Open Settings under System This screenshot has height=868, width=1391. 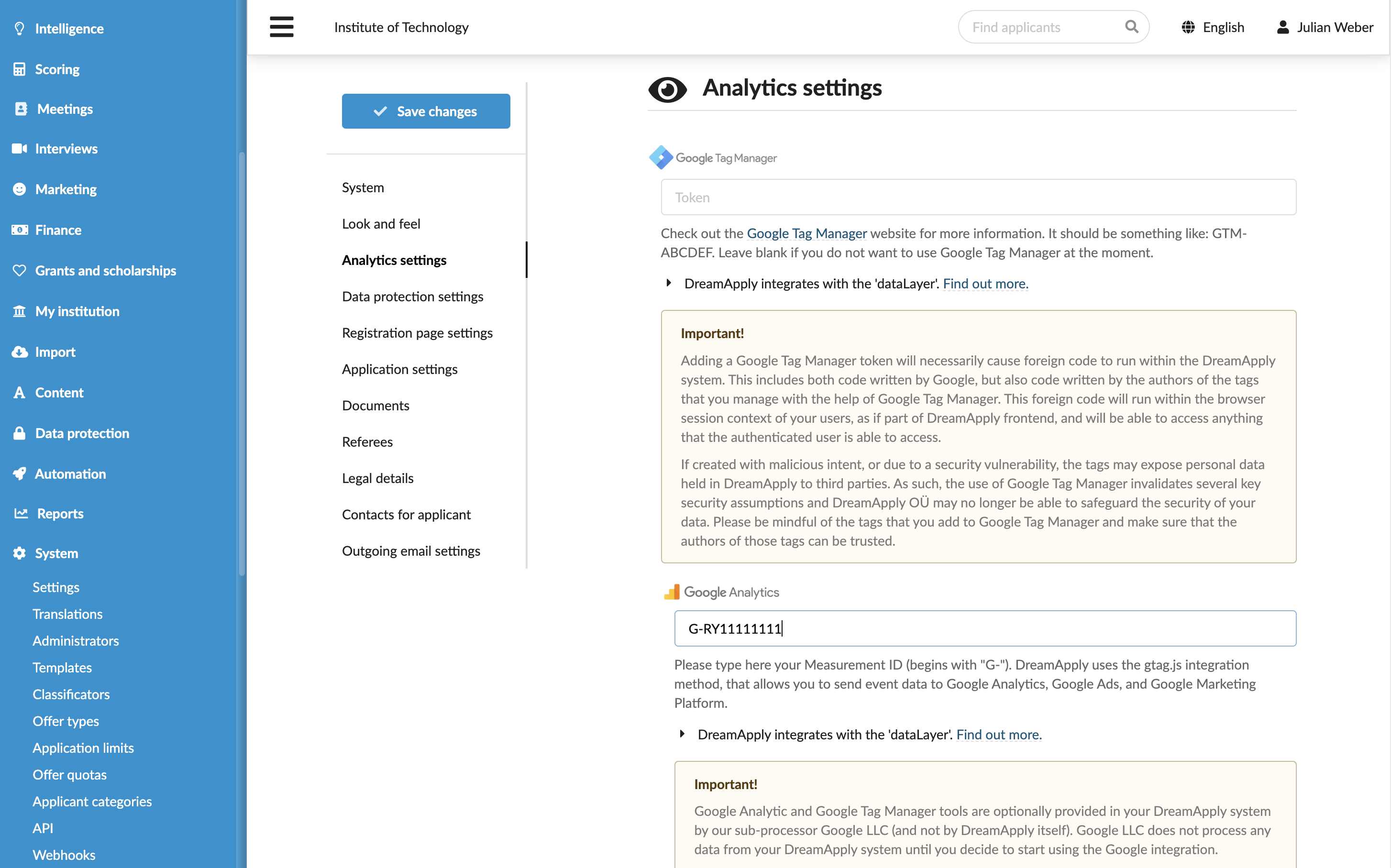(x=55, y=587)
